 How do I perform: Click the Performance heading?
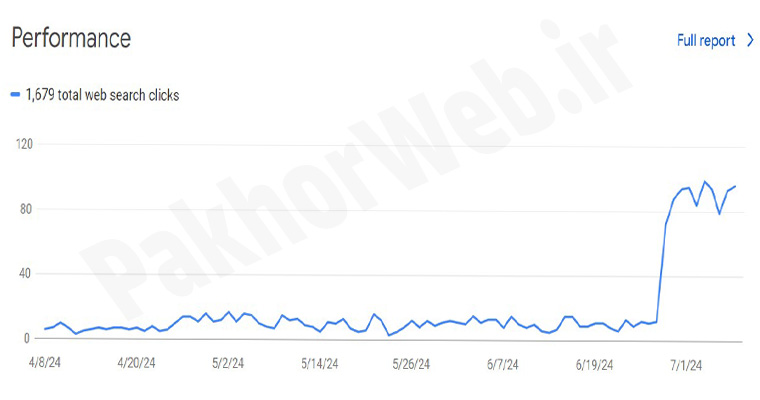pos(71,38)
